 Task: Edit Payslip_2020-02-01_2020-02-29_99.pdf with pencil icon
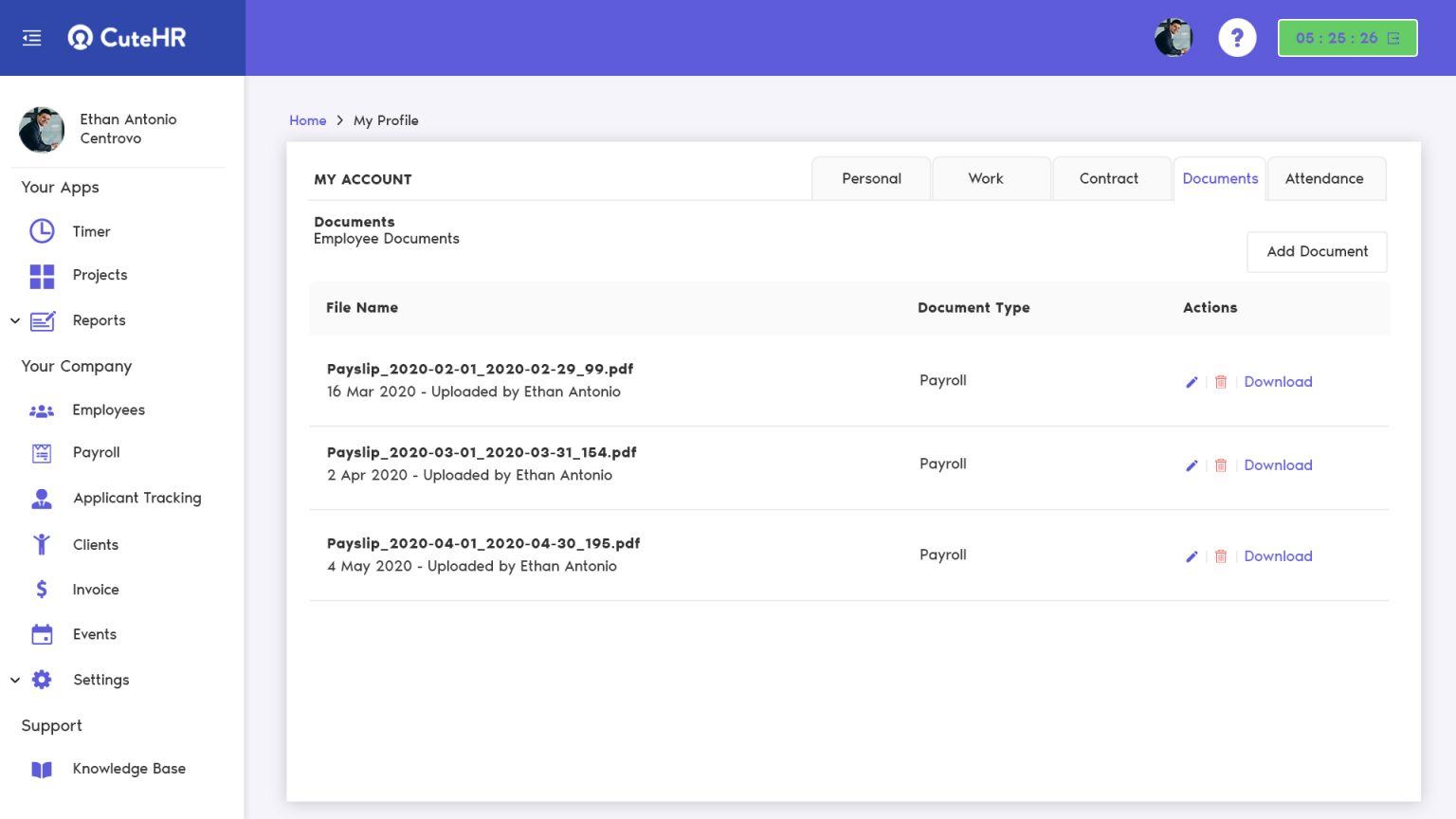(x=1192, y=382)
